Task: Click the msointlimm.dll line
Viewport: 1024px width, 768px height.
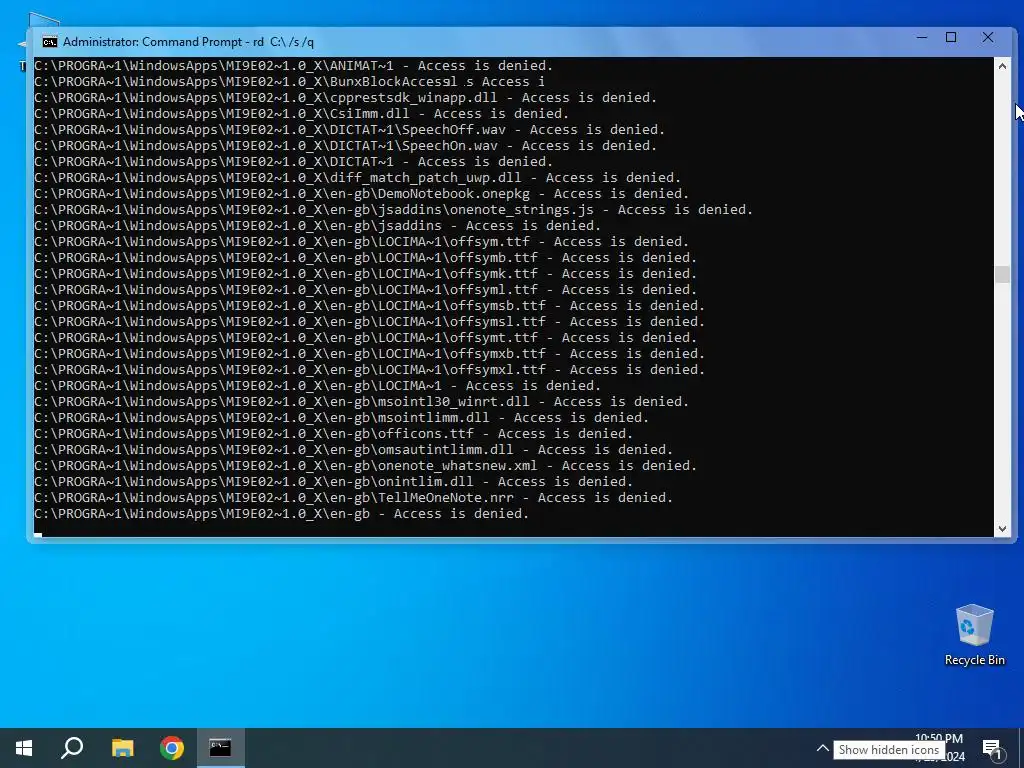Action: coord(342,418)
